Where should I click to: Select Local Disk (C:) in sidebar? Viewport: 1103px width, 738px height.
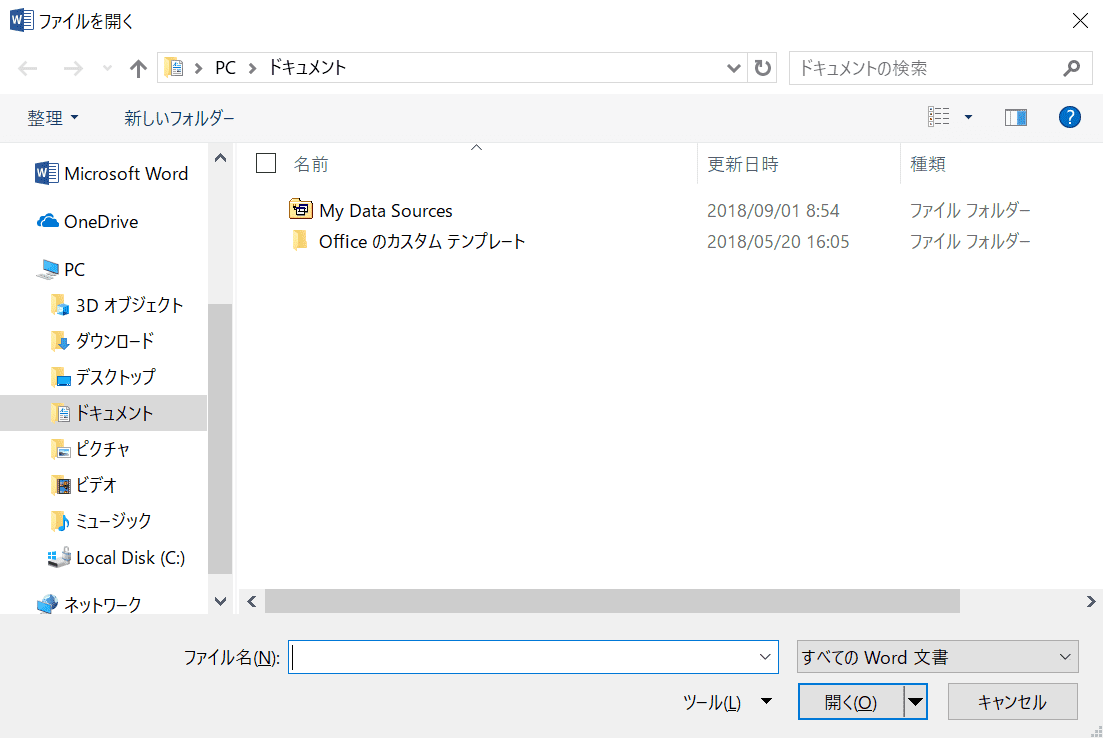point(116,558)
